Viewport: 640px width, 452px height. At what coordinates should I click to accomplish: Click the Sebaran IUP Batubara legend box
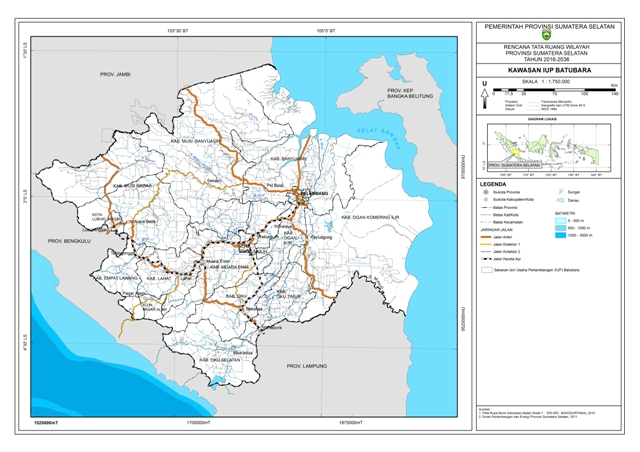[x=486, y=270]
